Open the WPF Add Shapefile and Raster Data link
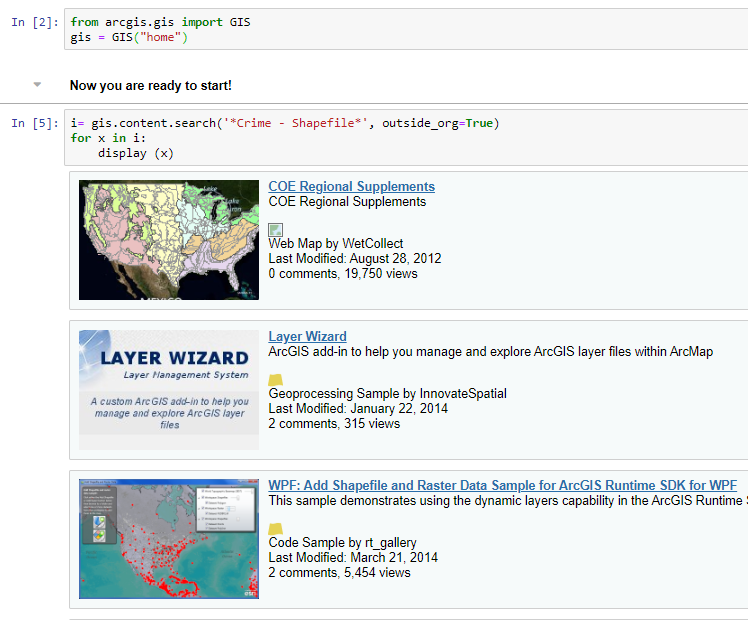 (502, 486)
